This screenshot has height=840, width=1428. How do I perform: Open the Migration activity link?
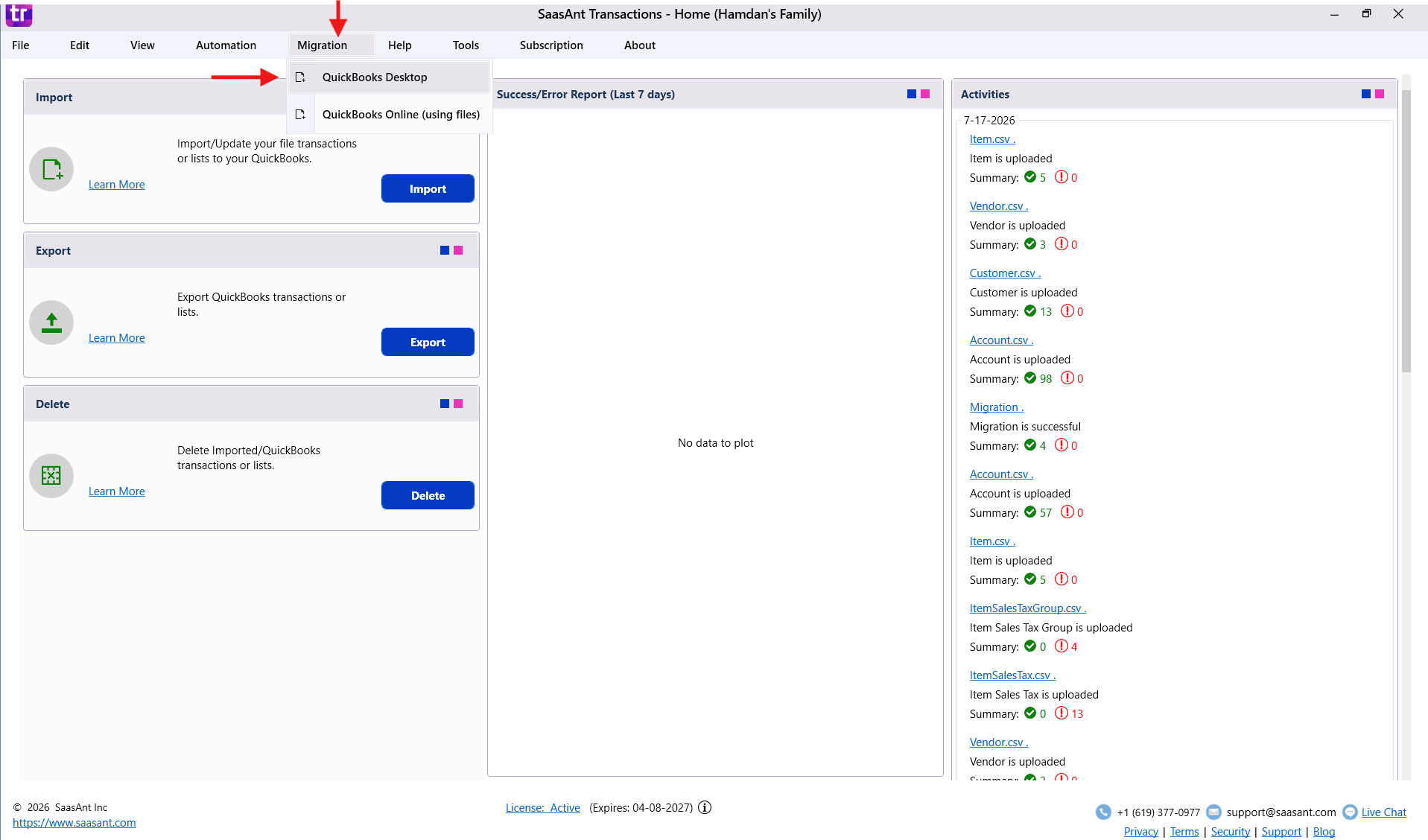click(997, 407)
